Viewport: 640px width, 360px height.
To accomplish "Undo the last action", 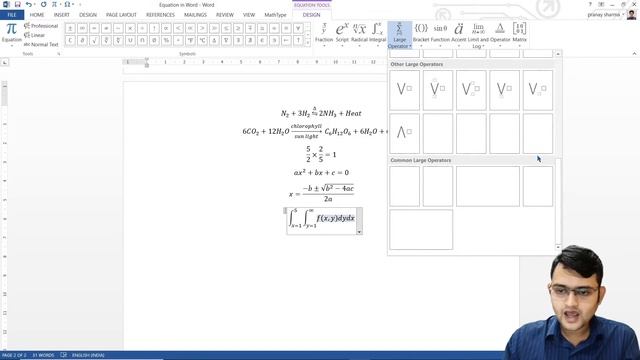I will click(29, 4).
